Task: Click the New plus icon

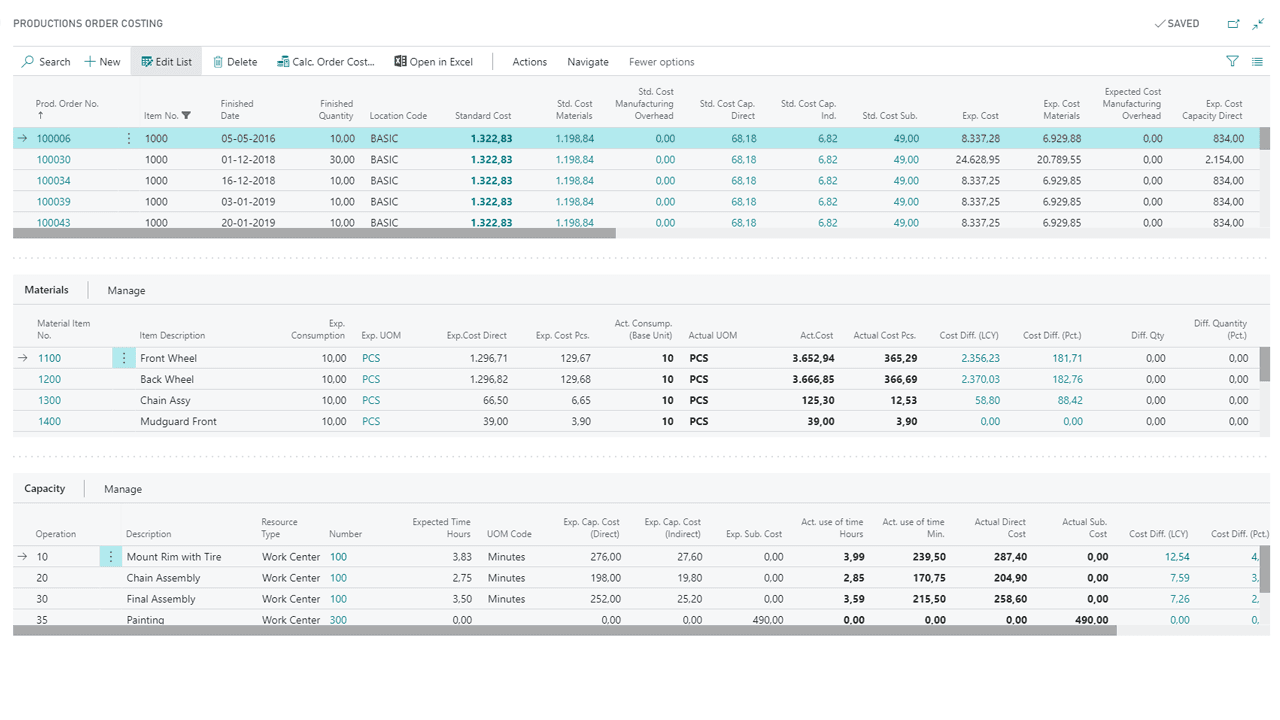Action: [x=90, y=62]
